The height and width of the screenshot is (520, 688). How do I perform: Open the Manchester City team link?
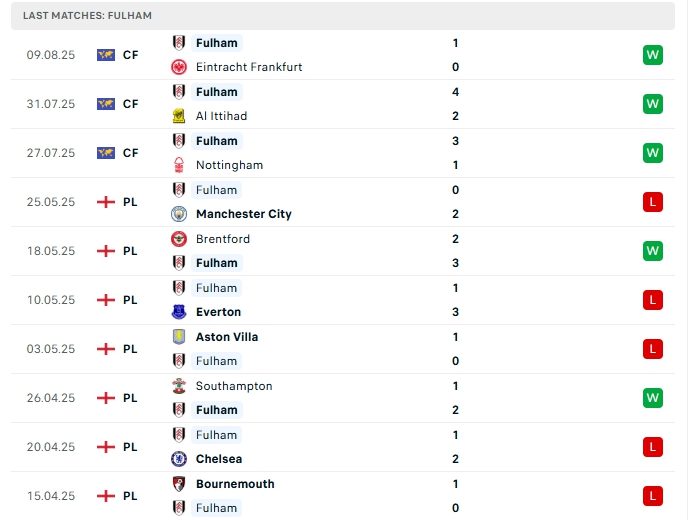click(243, 214)
